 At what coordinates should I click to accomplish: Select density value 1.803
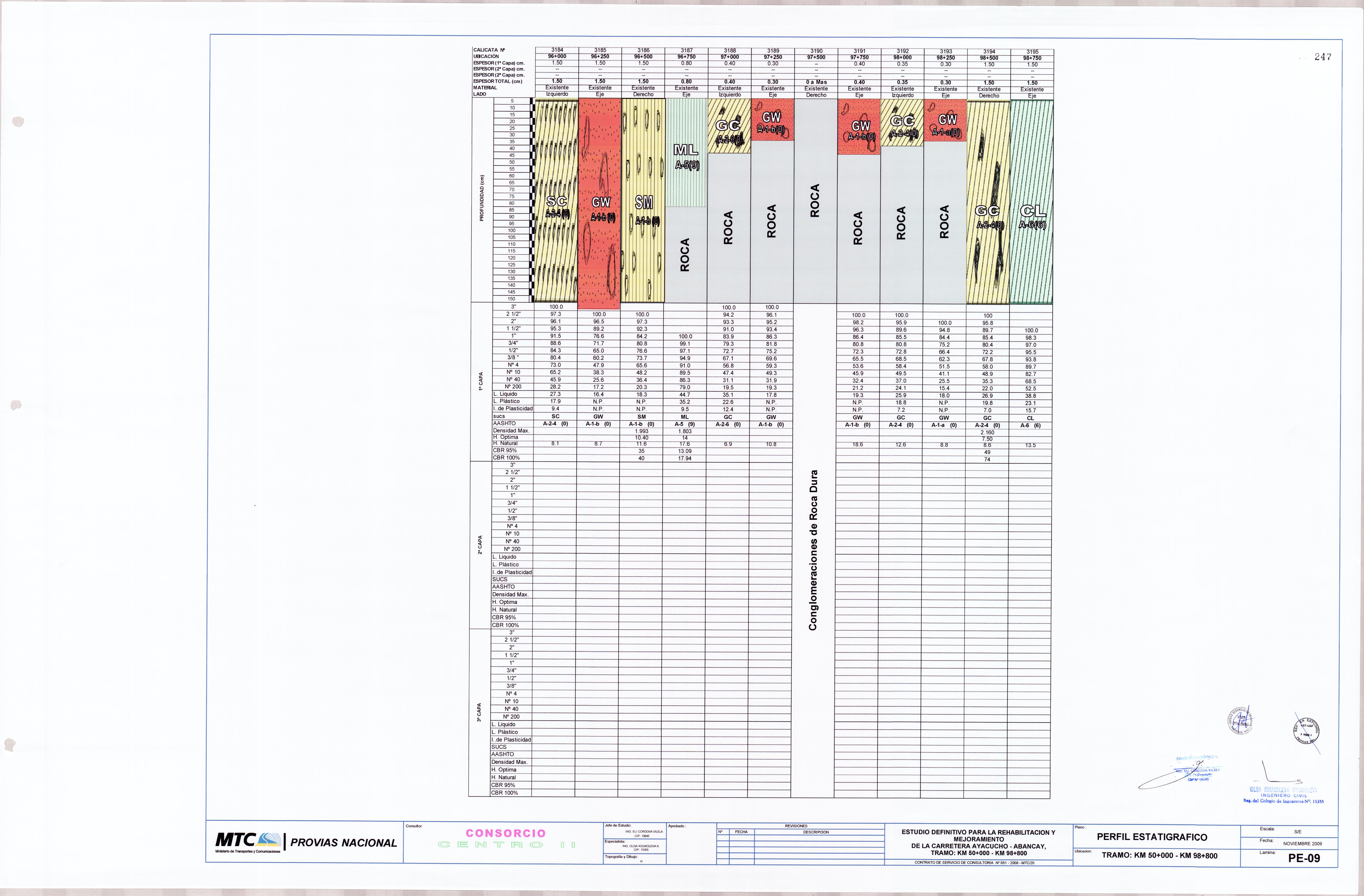point(685,431)
